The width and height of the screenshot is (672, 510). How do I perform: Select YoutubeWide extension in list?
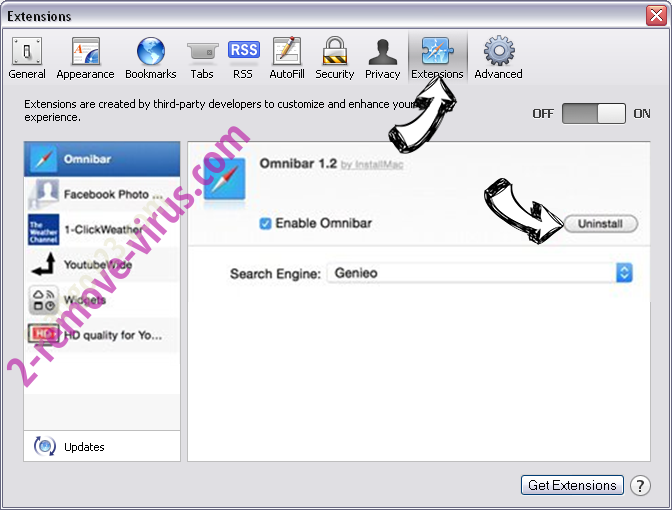point(102,264)
